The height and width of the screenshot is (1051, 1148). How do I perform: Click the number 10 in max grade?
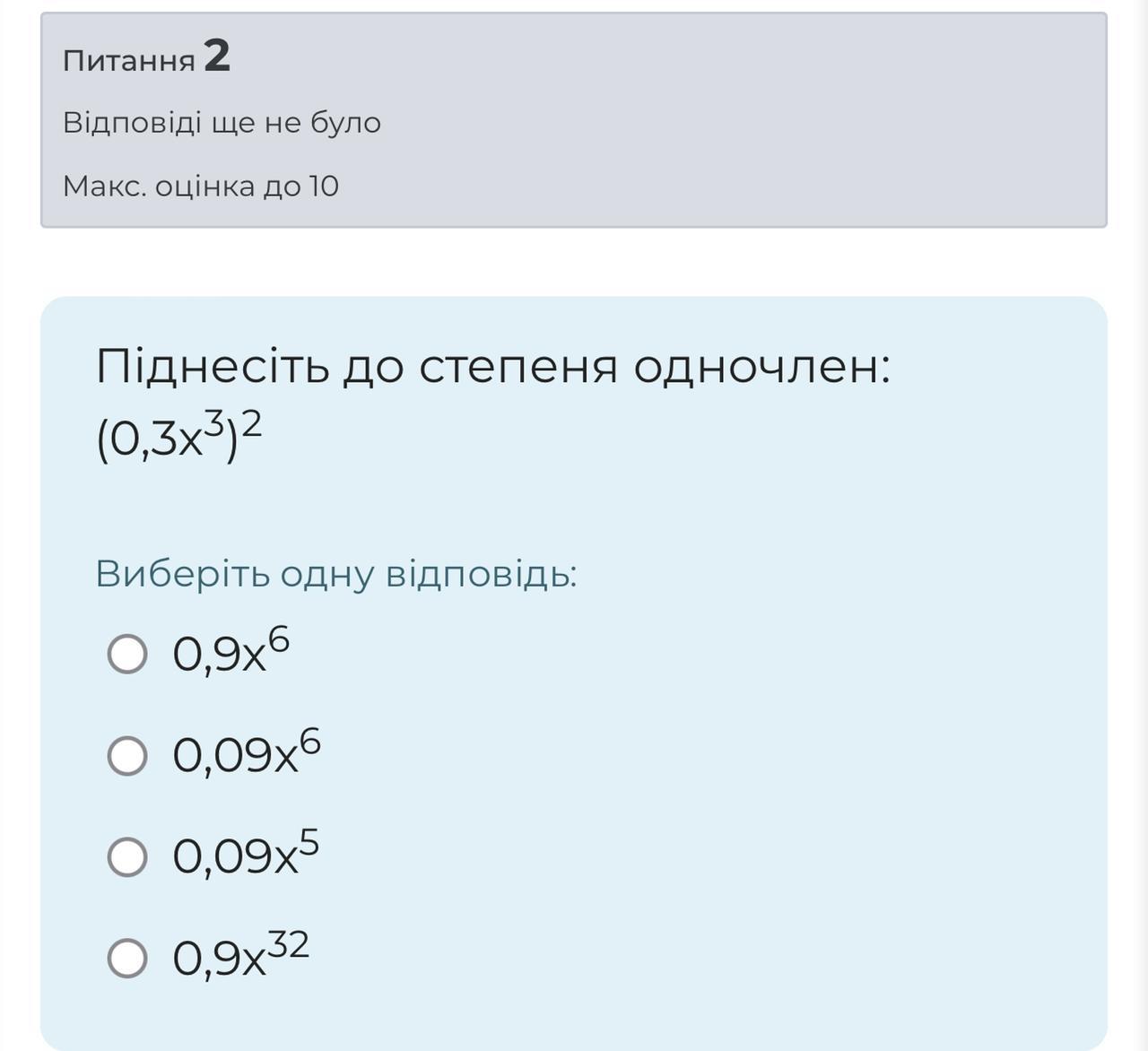tap(324, 187)
